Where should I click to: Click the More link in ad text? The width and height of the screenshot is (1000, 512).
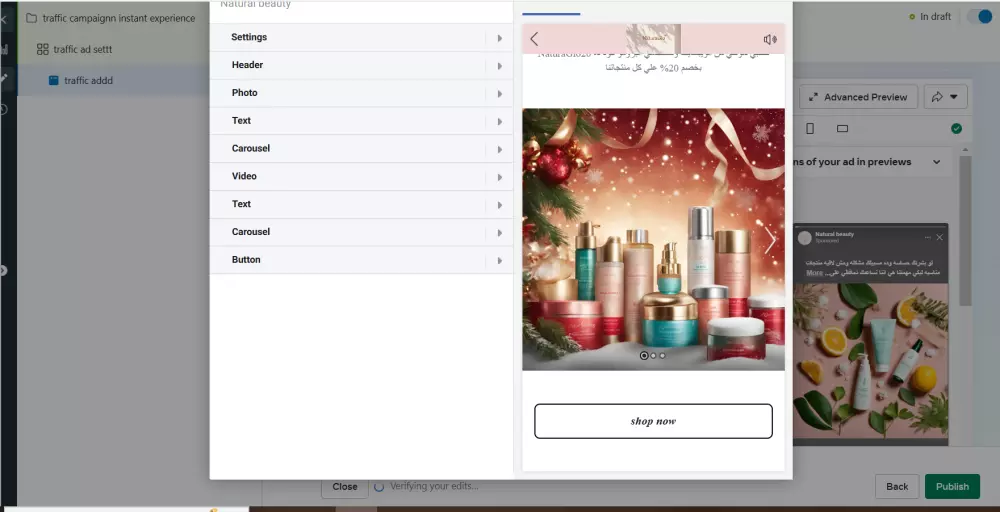coord(814,272)
